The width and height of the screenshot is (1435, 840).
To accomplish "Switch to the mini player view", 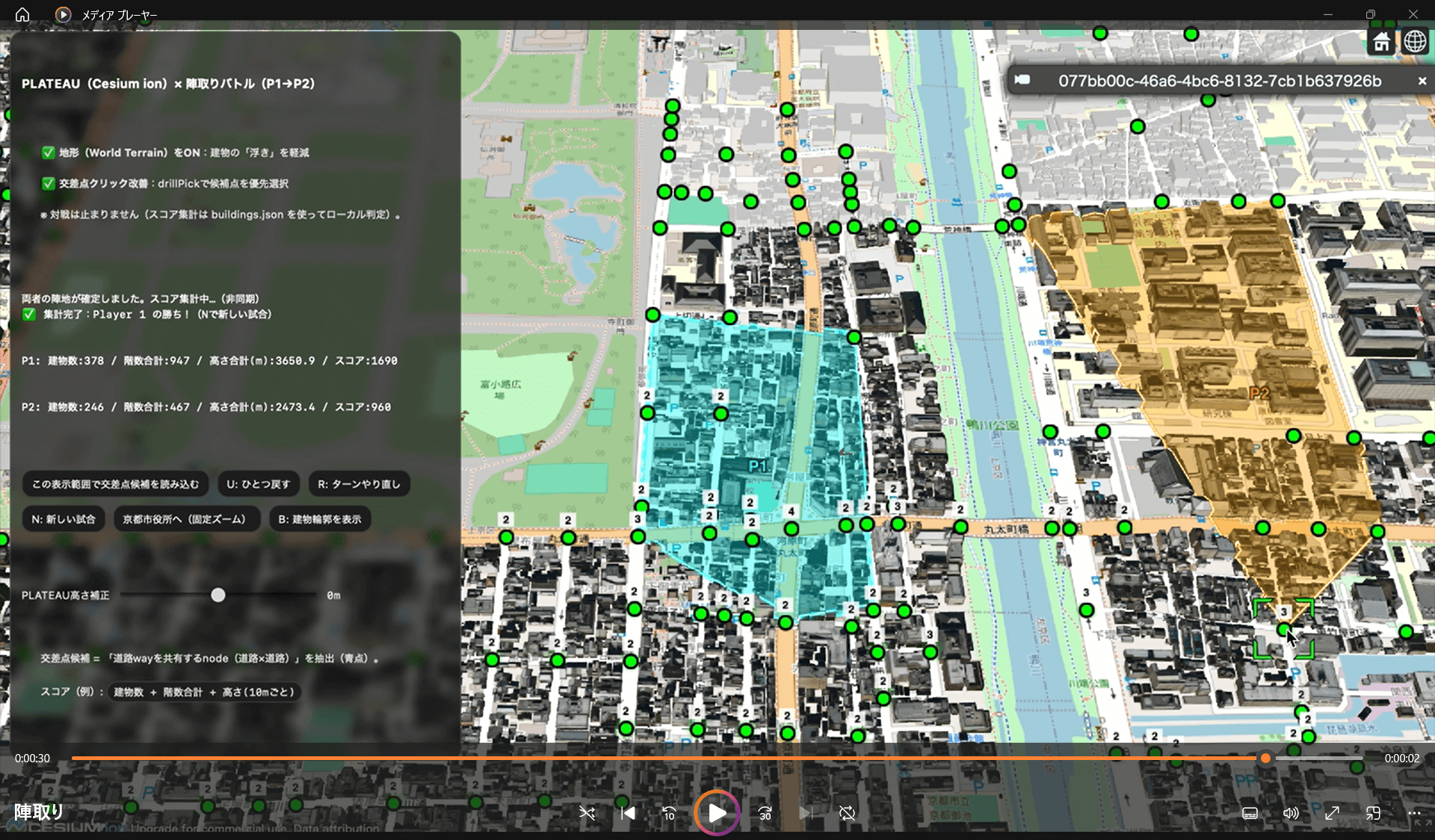I will point(1373,813).
